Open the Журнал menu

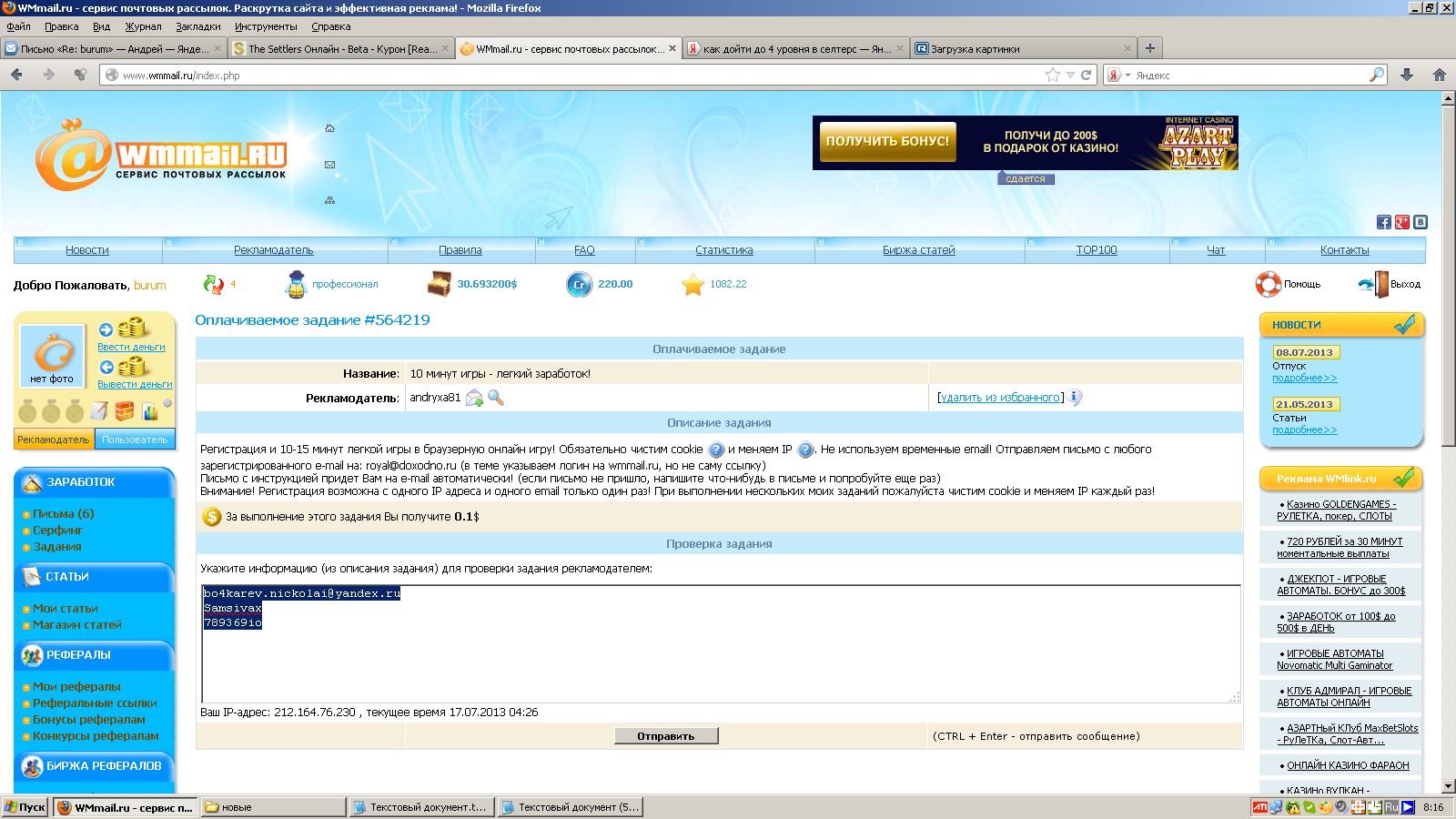[x=143, y=26]
